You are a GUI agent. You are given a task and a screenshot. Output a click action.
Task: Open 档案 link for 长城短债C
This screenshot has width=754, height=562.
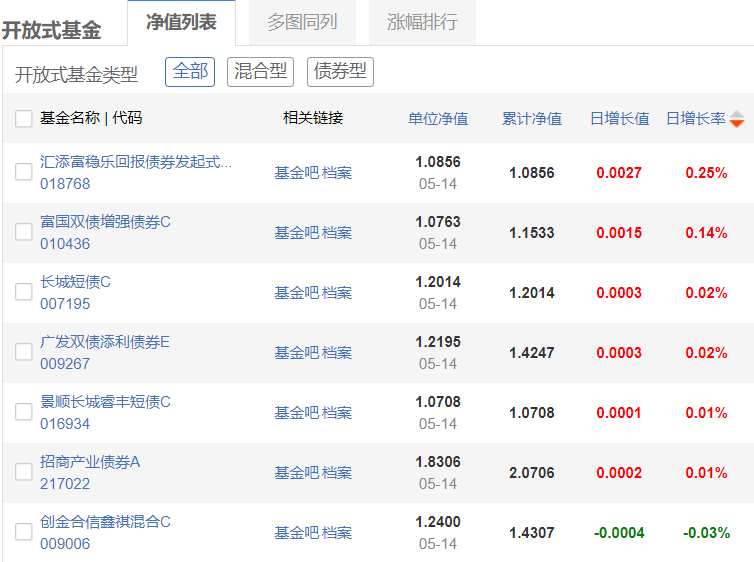tap(337, 293)
